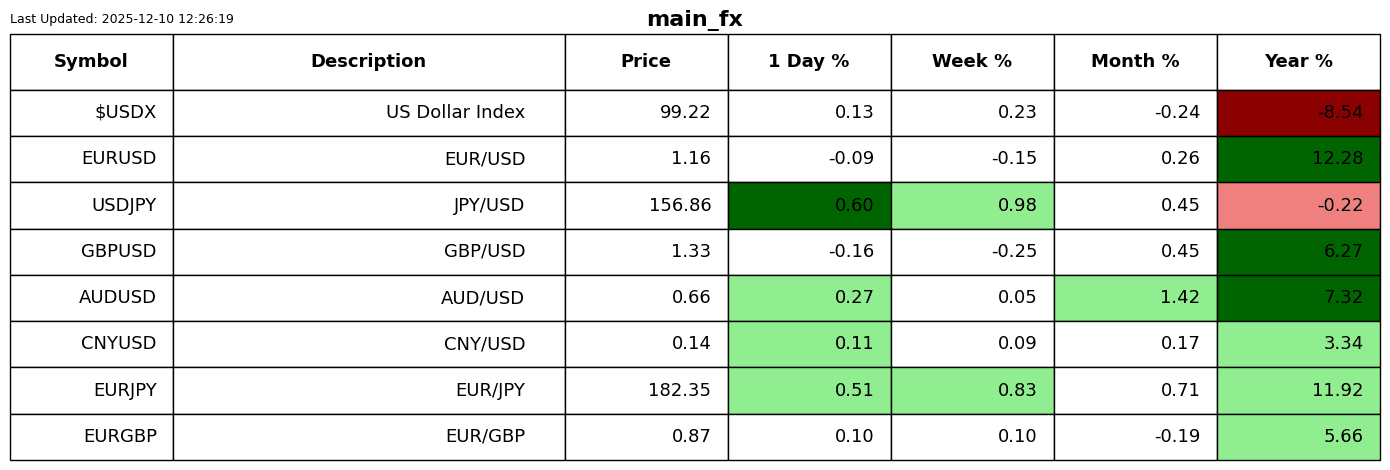Click the Month % column header
Viewport: 1390px width, 470px height.
coord(1135,62)
